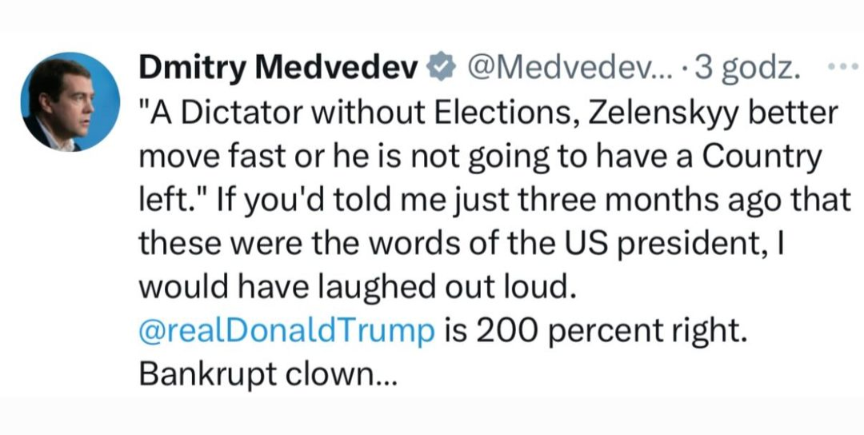Click the word "better" in the first line
Viewport: 864px width, 435px height.
pyautogui.click(x=775, y=112)
